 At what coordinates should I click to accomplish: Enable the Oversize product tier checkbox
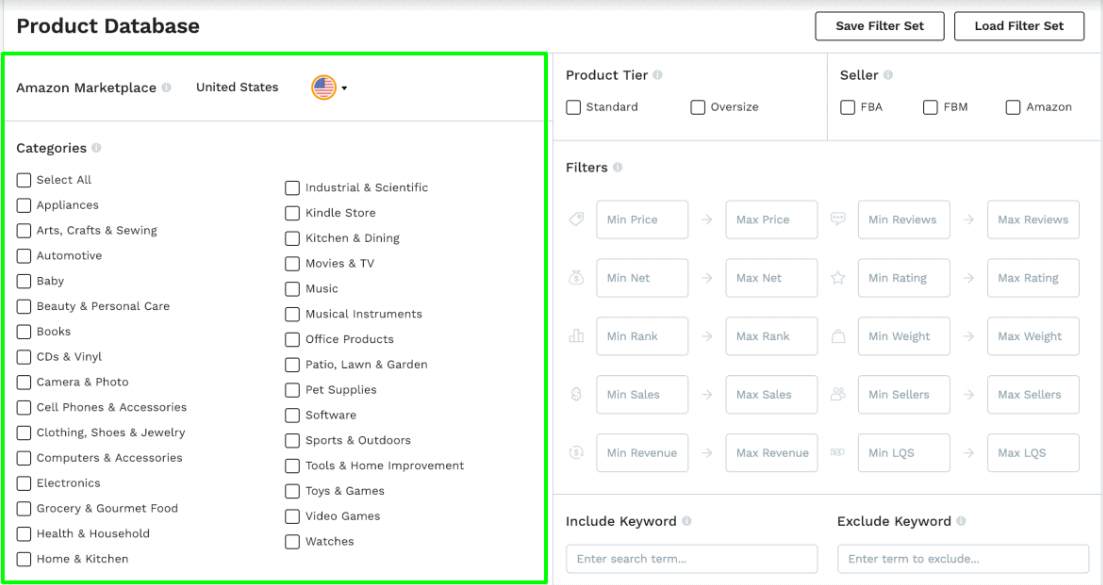tap(698, 108)
